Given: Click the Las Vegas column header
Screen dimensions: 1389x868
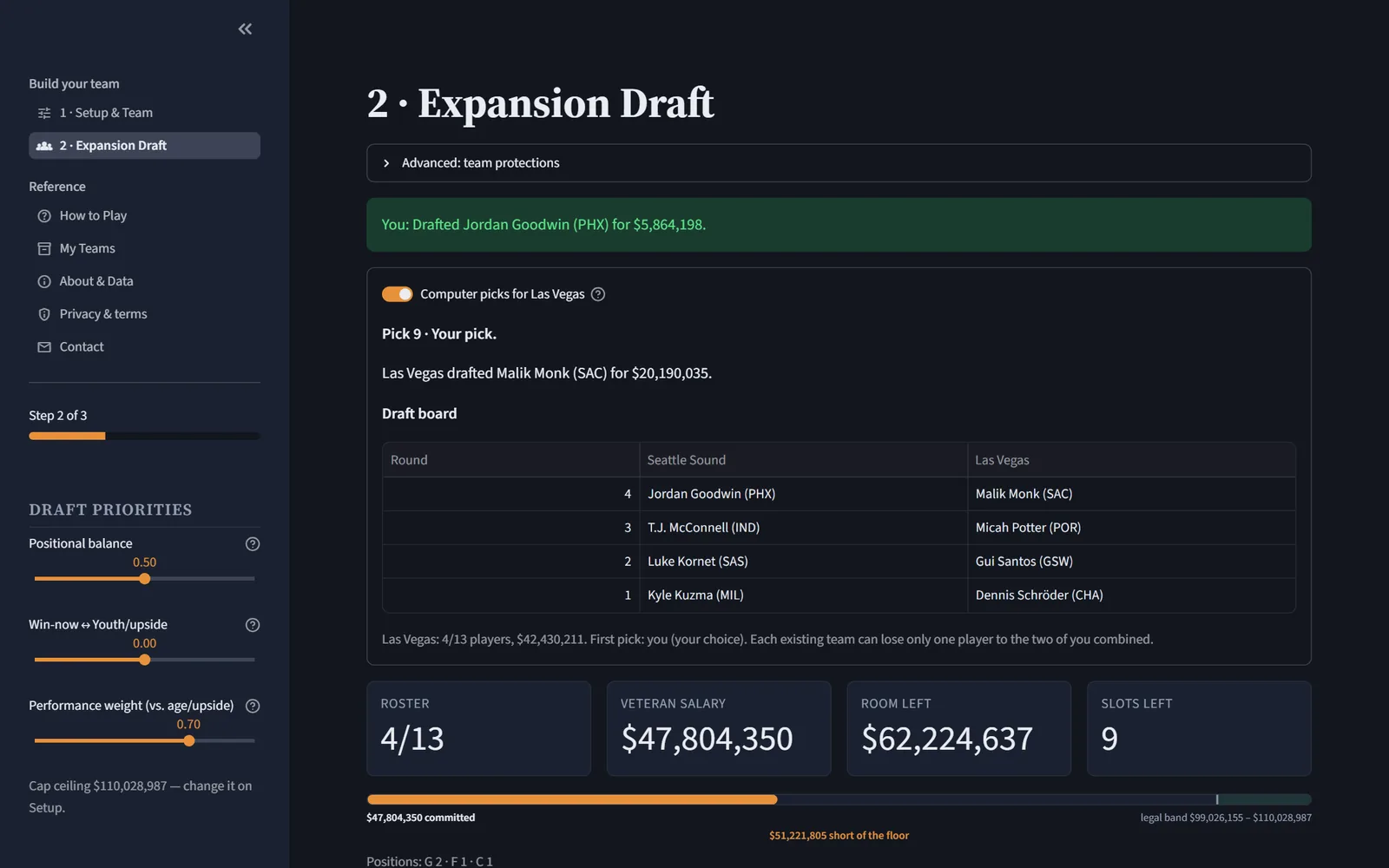Looking at the screenshot, I should coord(1131,460).
